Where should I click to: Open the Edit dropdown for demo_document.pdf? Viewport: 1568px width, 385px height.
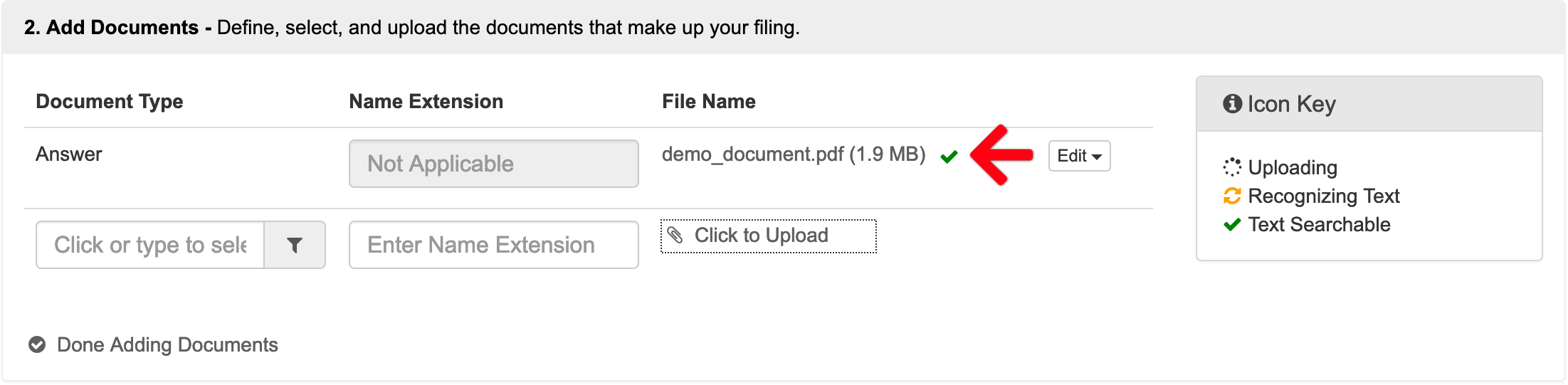tap(1079, 156)
